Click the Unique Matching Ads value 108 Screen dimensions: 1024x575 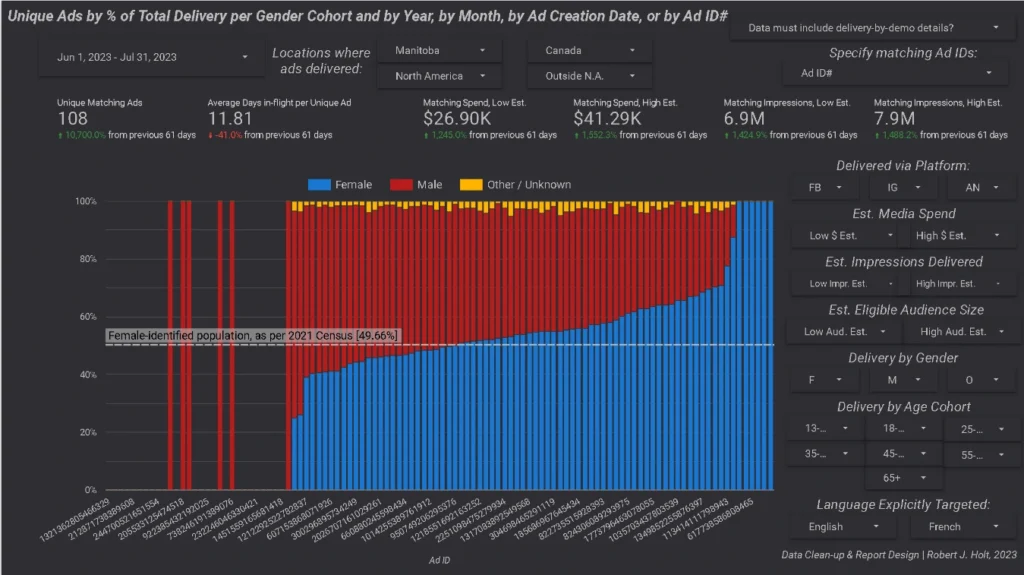click(72, 119)
